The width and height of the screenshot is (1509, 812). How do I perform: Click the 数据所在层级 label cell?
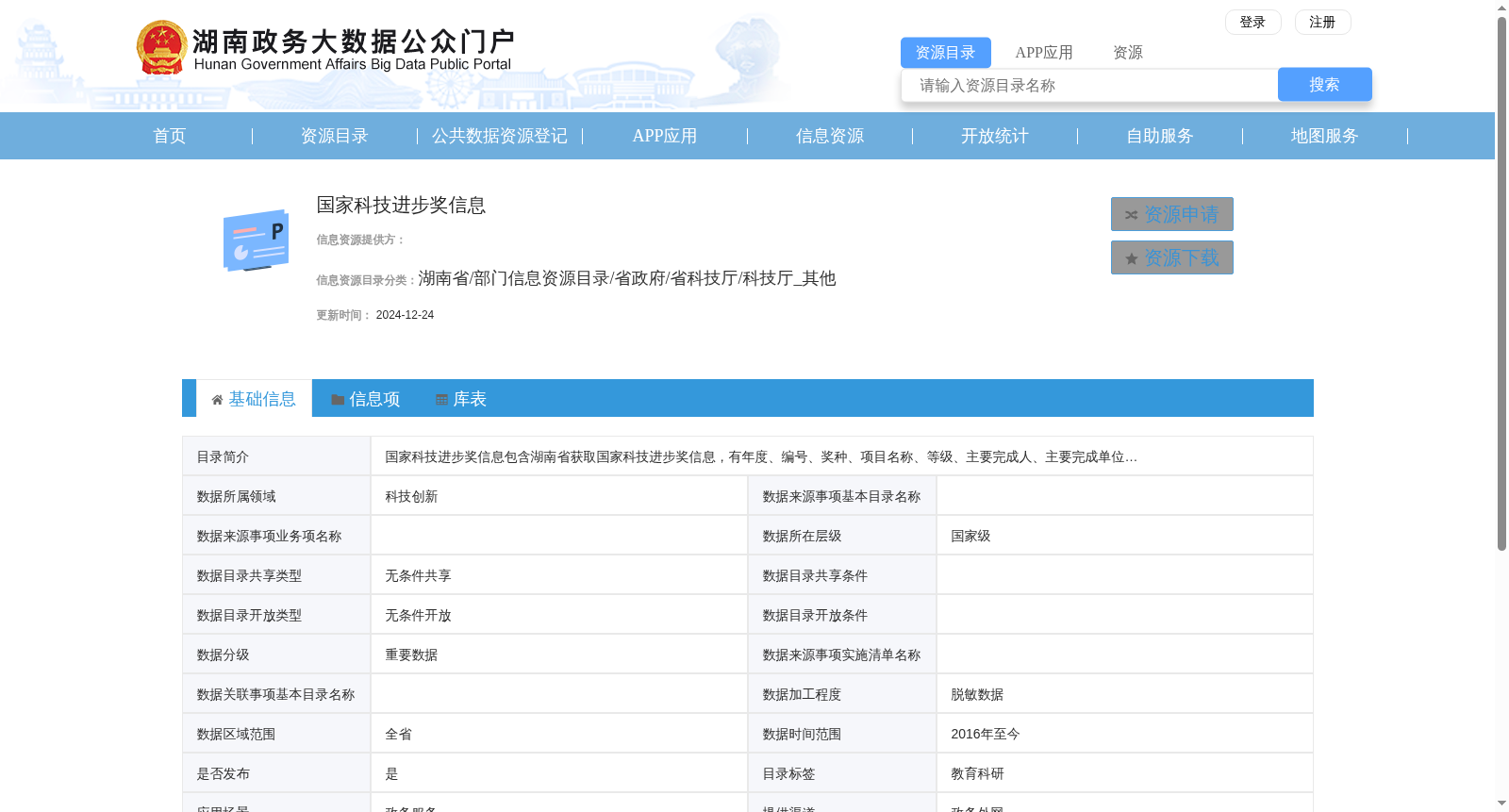(842, 536)
